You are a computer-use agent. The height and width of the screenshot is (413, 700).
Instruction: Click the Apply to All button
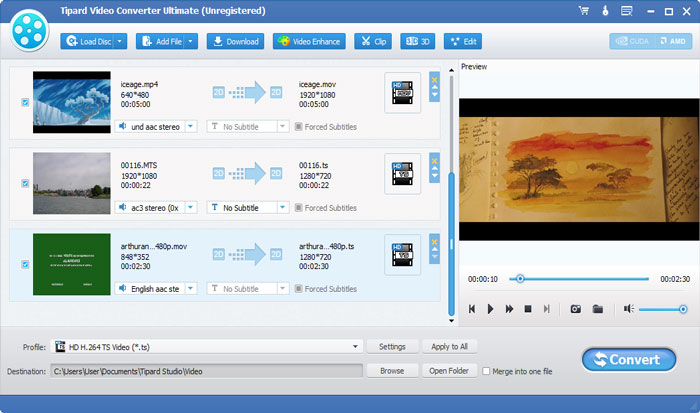(x=449, y=346)
